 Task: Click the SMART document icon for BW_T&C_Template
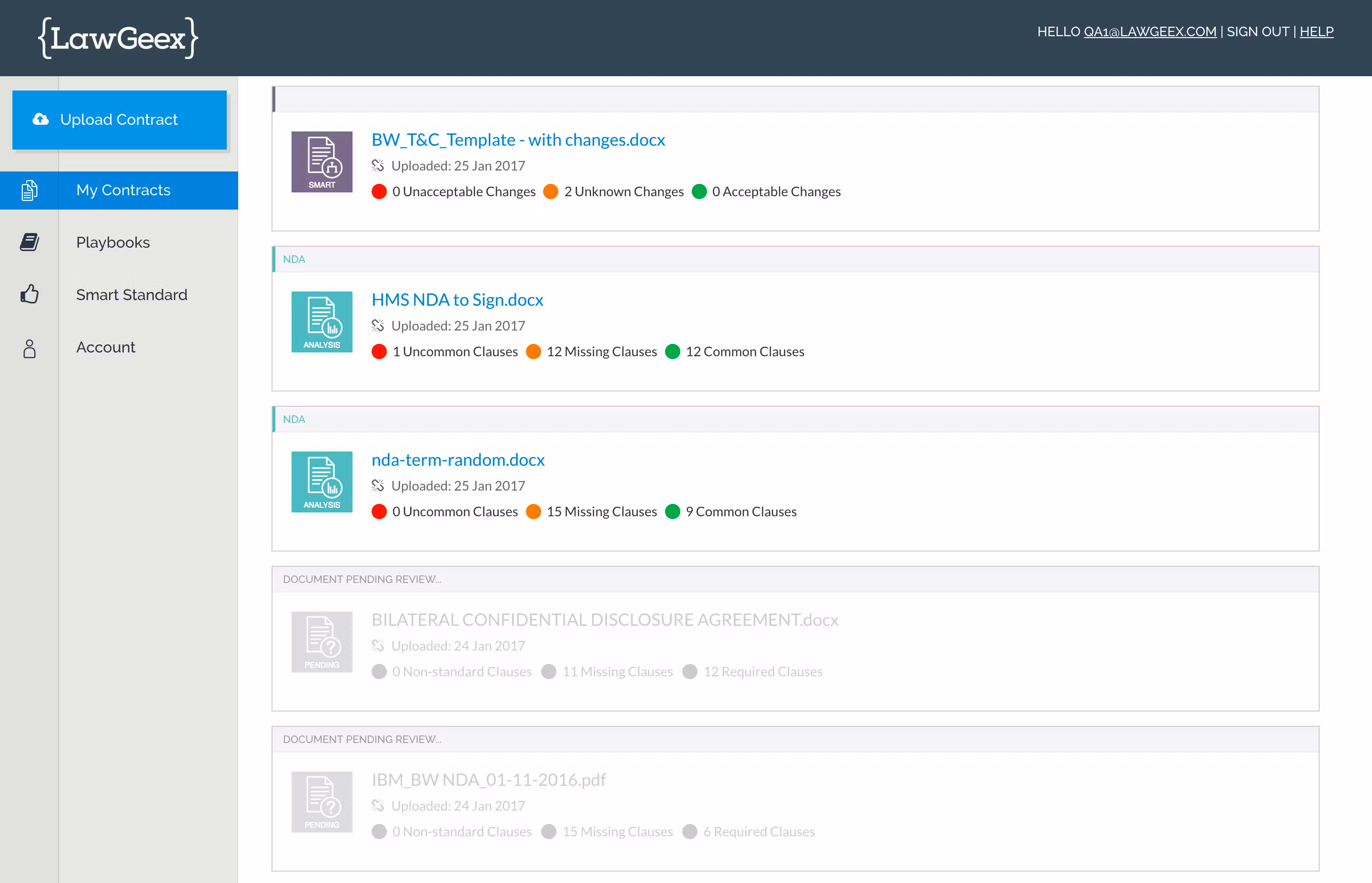click(322, 161)
